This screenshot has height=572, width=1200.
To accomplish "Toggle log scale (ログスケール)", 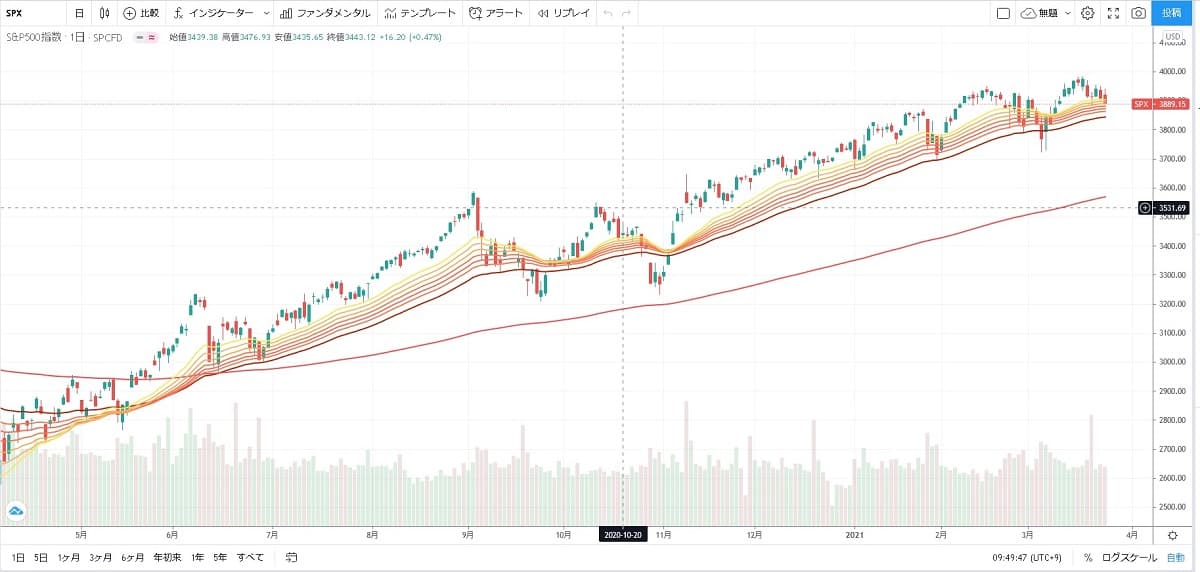I will coord(1129,557).
